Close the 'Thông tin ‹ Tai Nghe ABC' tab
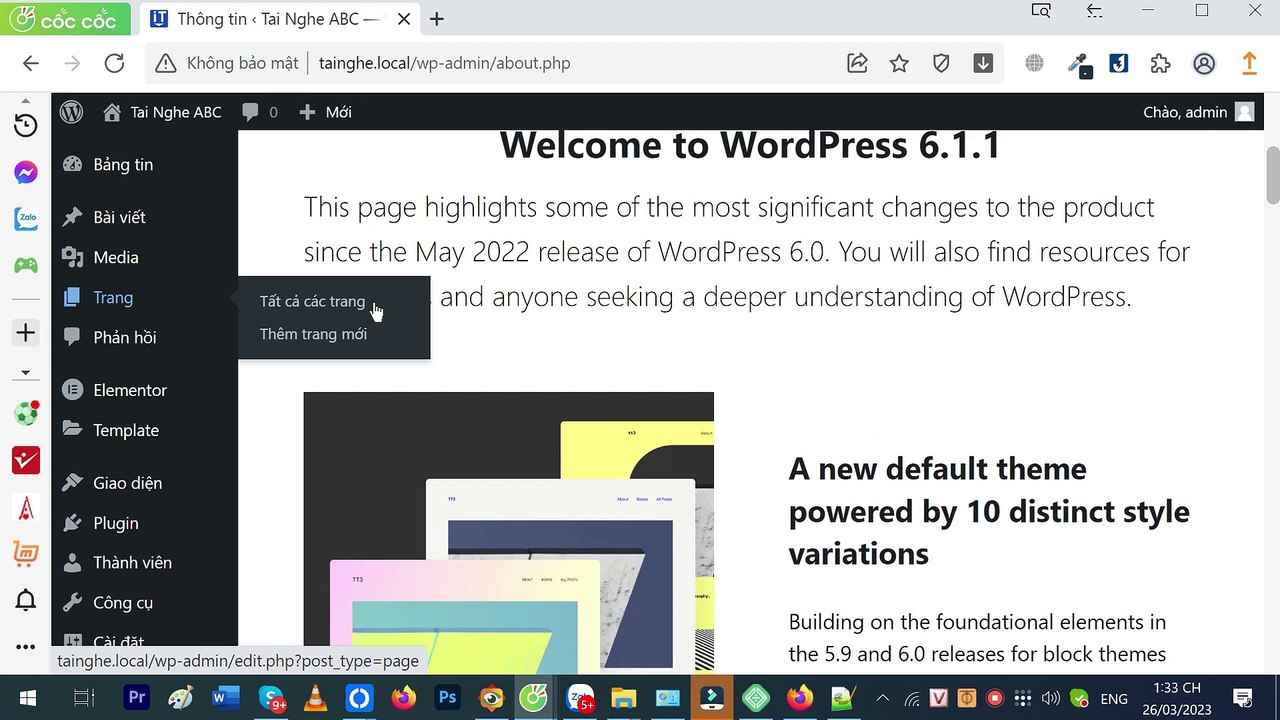The width and height of the screenshot is (1280, 720). 403,19
